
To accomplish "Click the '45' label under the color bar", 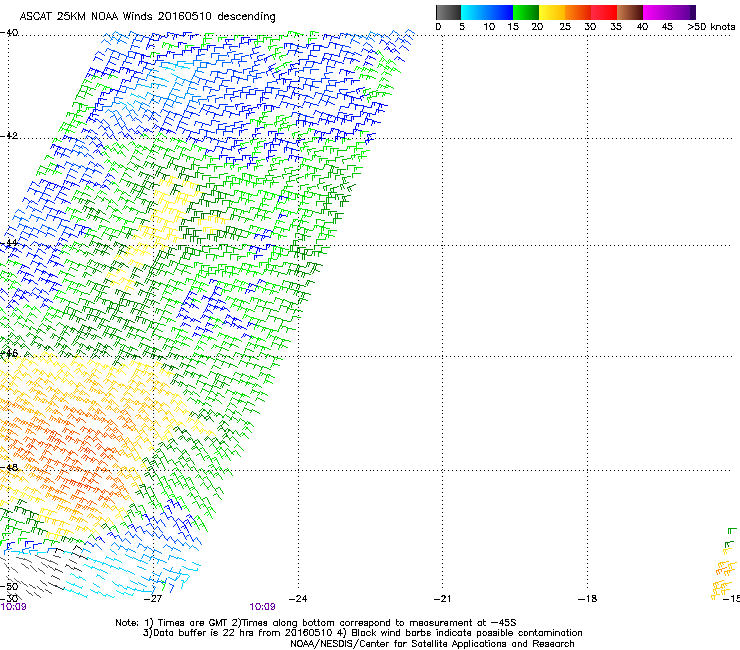I will (667, 27).
